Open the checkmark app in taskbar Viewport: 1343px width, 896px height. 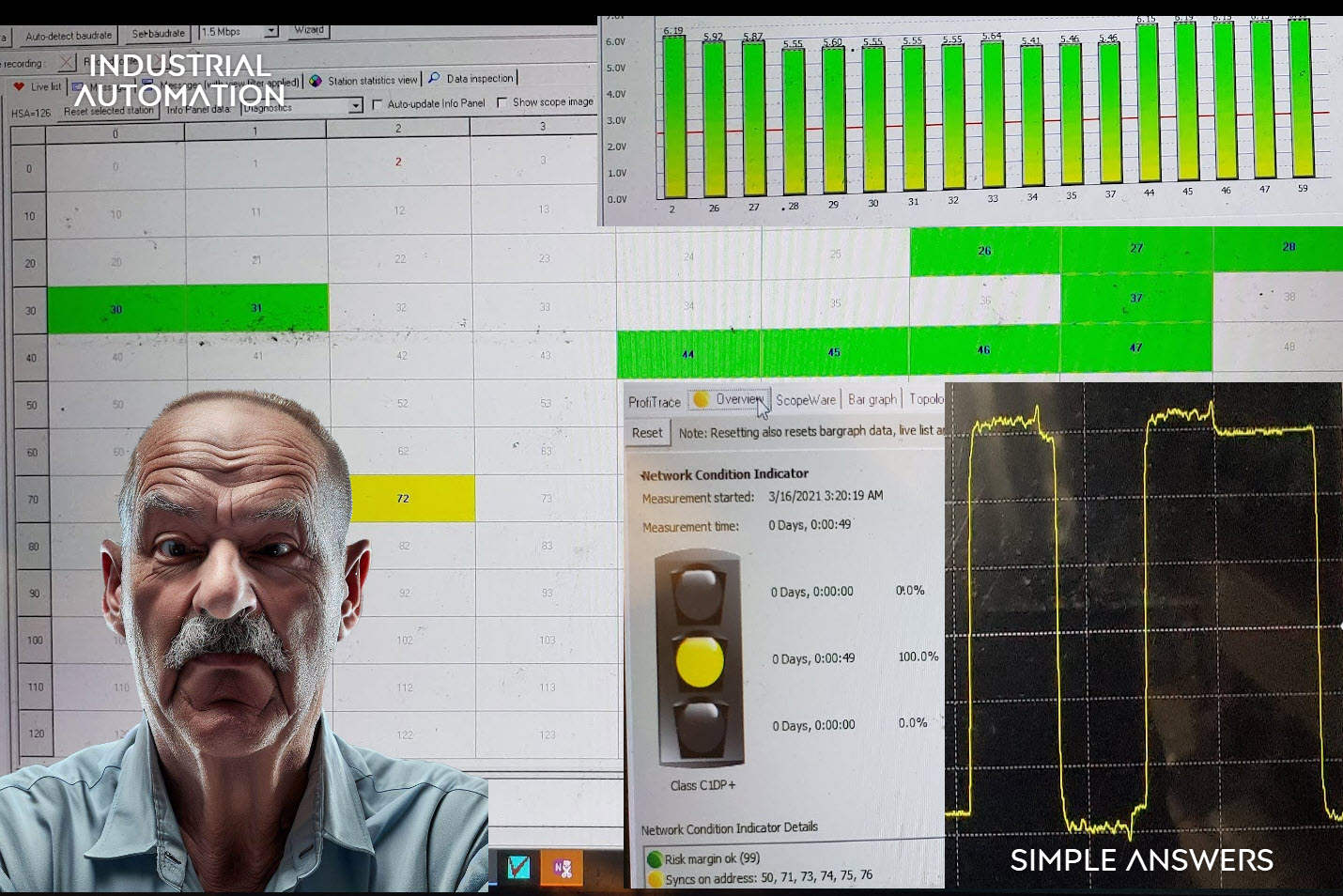point(518,867)
